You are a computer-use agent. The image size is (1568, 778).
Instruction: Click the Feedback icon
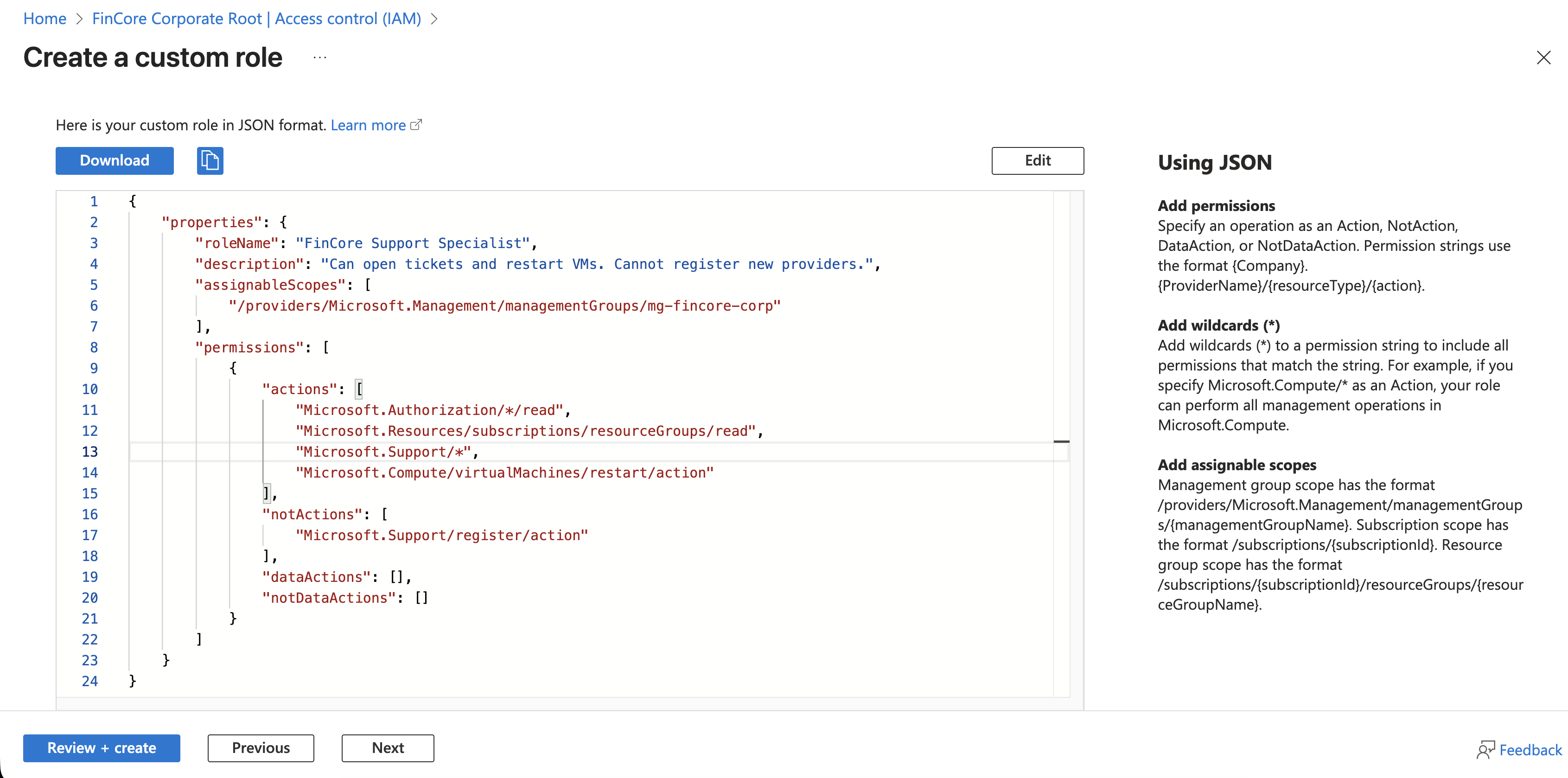point(1485,749)
